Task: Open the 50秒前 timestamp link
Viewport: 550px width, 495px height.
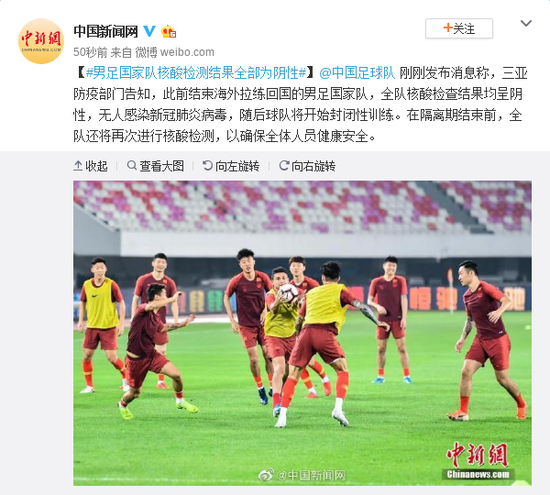Action: coord(90,52)
